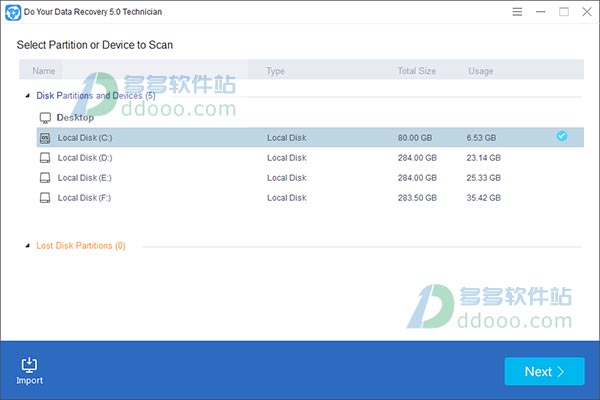Click the 6.53 GB usage value
The height and width of the screenshot is (400, 600).
pyautogui.click(x=481, y=138)
